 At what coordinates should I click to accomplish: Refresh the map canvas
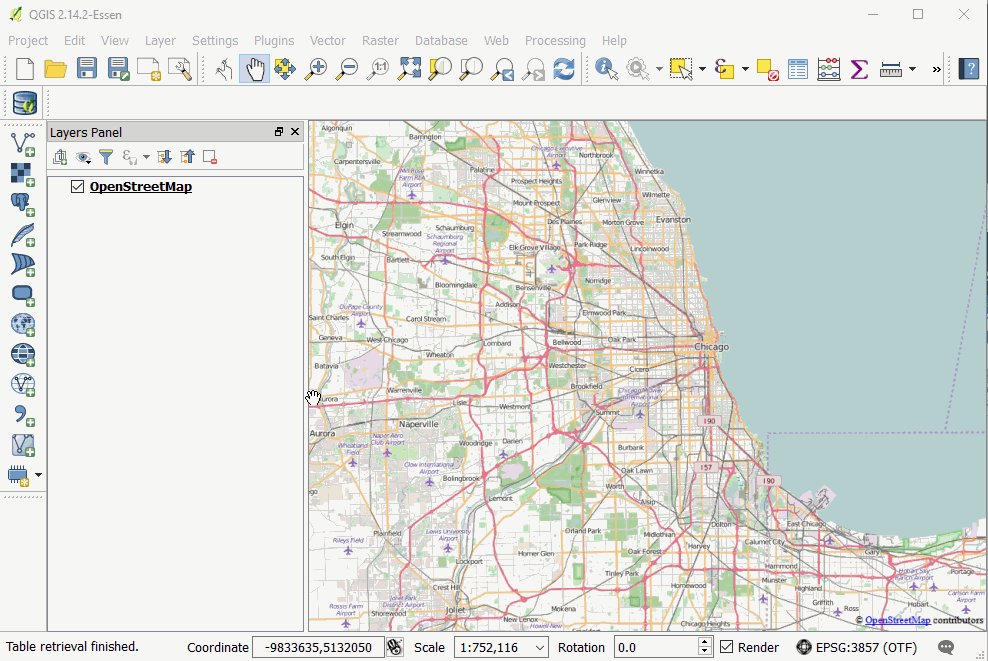pos(564,68)
